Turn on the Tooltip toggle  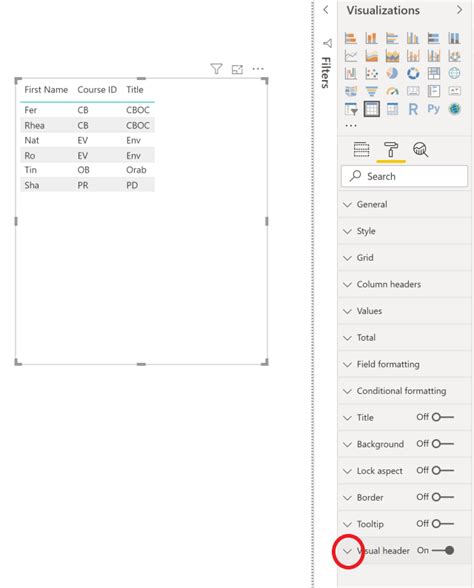click(x=443, y=524)
